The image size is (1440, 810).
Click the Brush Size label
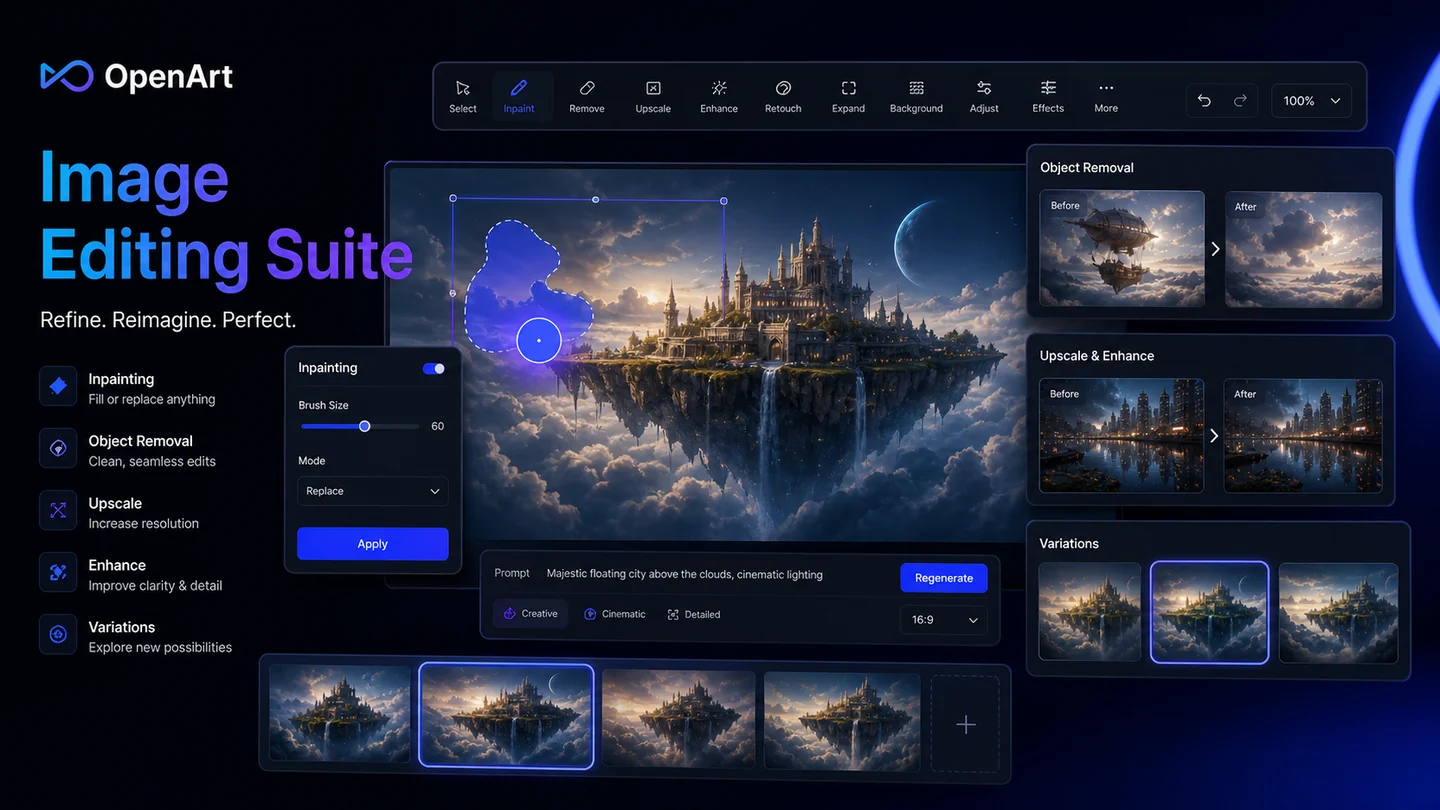point(323,405)
